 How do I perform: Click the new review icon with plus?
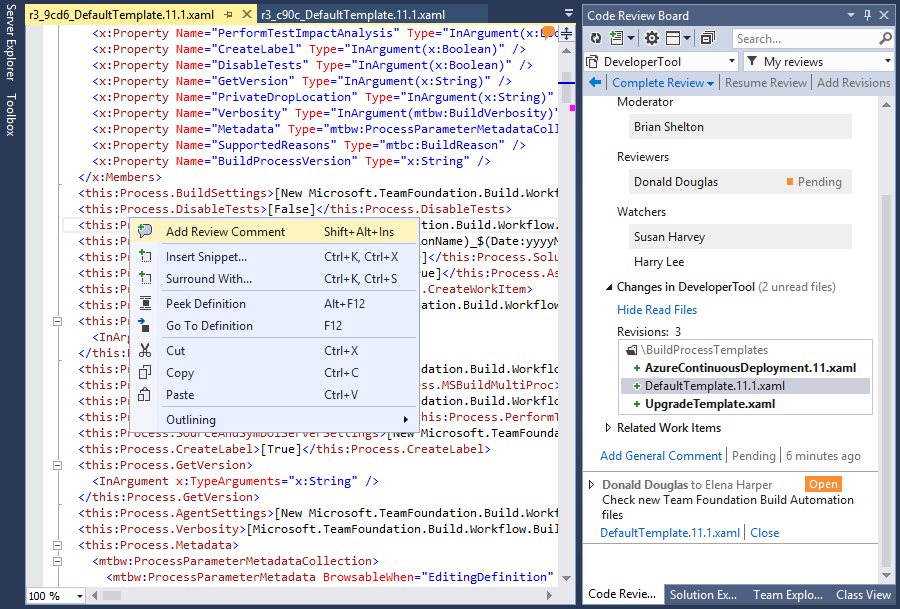click(x=618, y=38)
